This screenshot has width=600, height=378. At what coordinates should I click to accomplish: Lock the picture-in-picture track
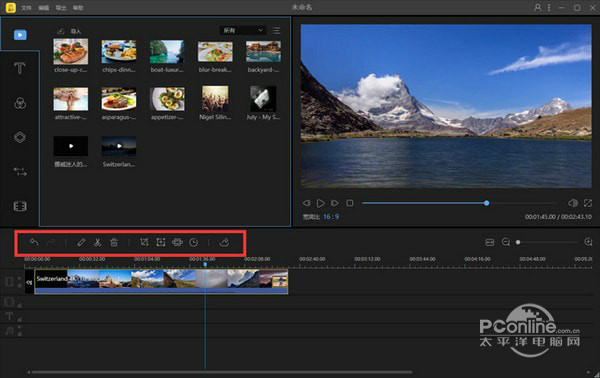pyautogui.click(x=20, y=305)
